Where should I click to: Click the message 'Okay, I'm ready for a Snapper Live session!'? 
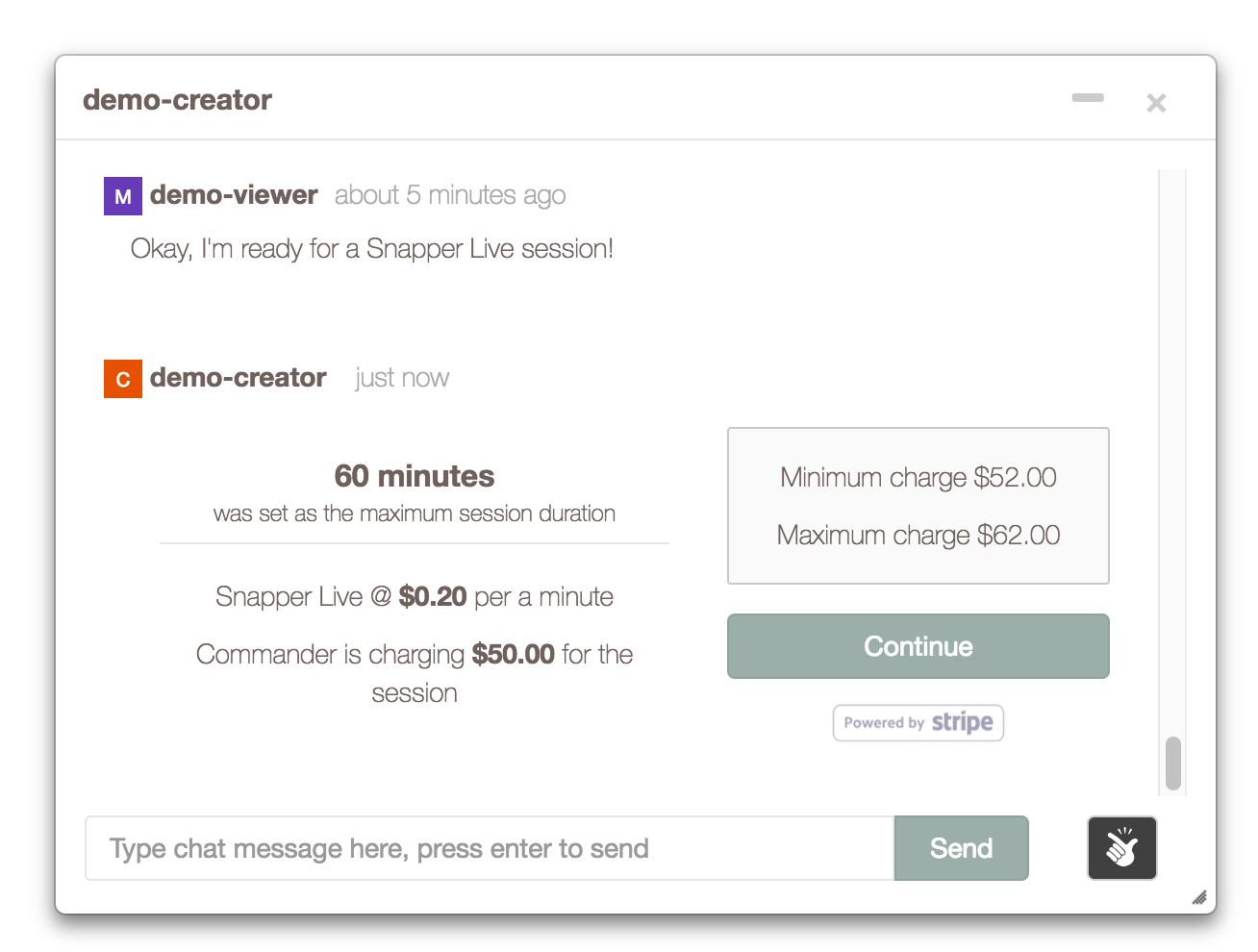point(372,249)
